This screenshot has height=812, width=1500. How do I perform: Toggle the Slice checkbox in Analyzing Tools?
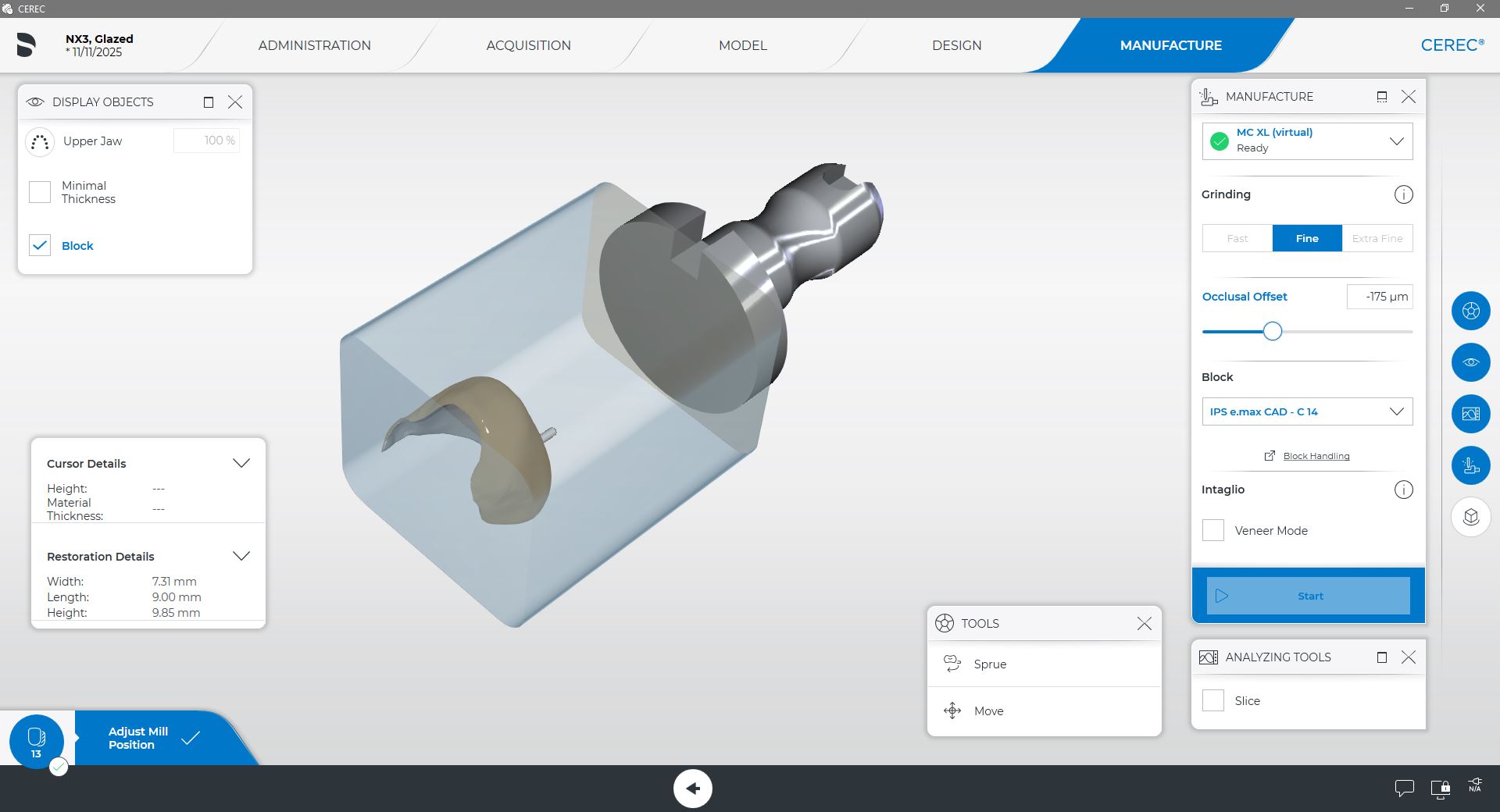point(1212,700)
